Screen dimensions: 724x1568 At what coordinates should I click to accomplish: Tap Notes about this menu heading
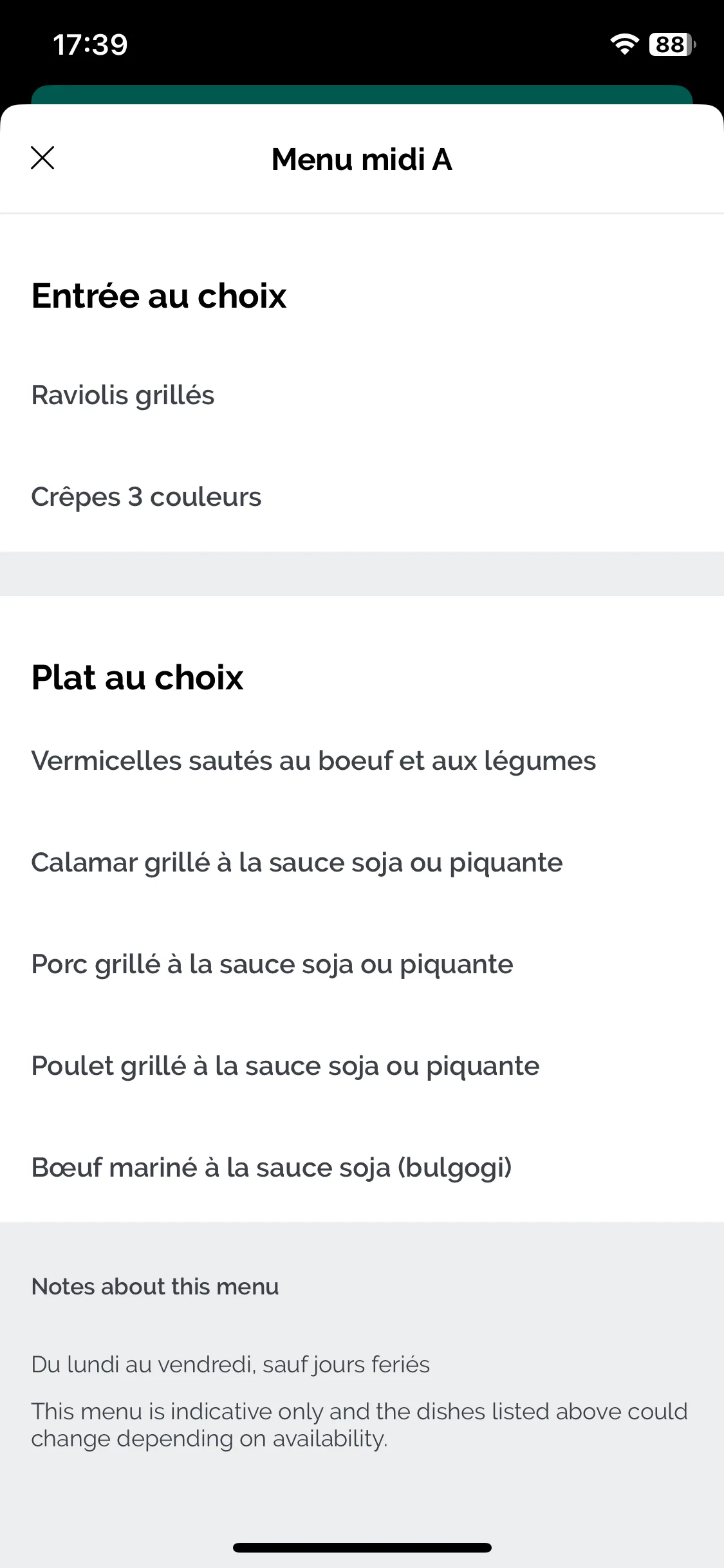point(155,1286)
